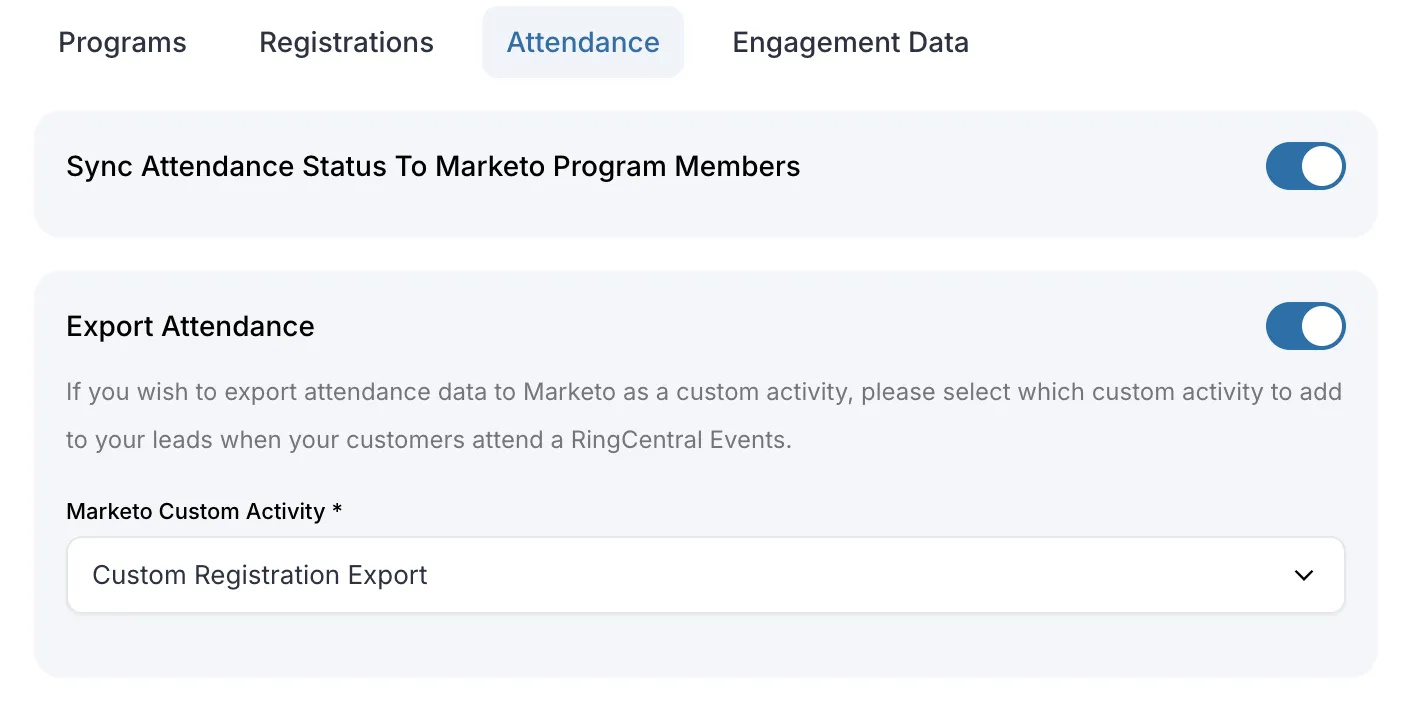Turn off the Export Attendance toggle
The image size is (1420, 724).
pos(1305,326)
